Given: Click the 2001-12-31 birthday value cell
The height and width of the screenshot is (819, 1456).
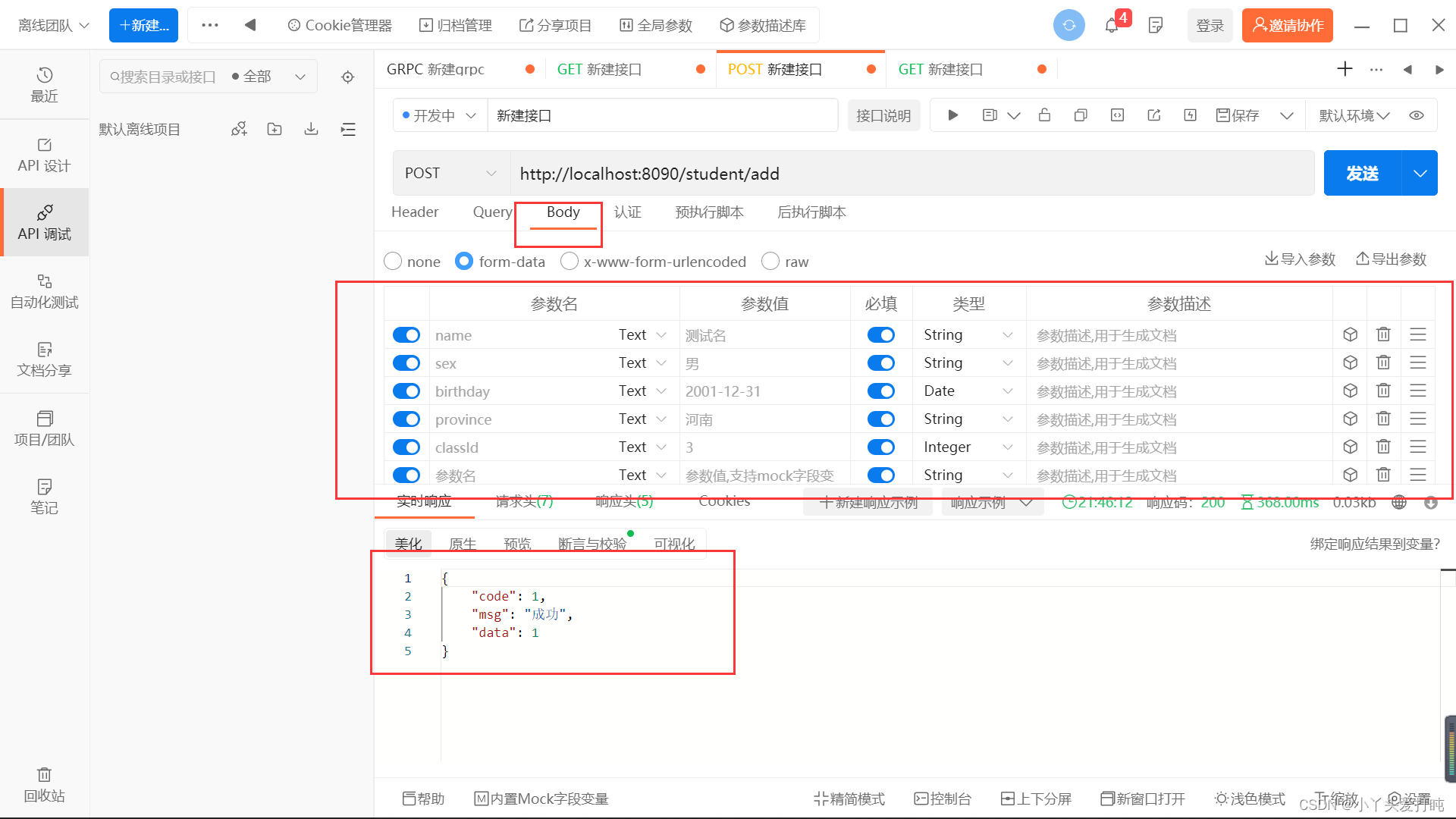Looking at the screenshot, I should [764, 391].
